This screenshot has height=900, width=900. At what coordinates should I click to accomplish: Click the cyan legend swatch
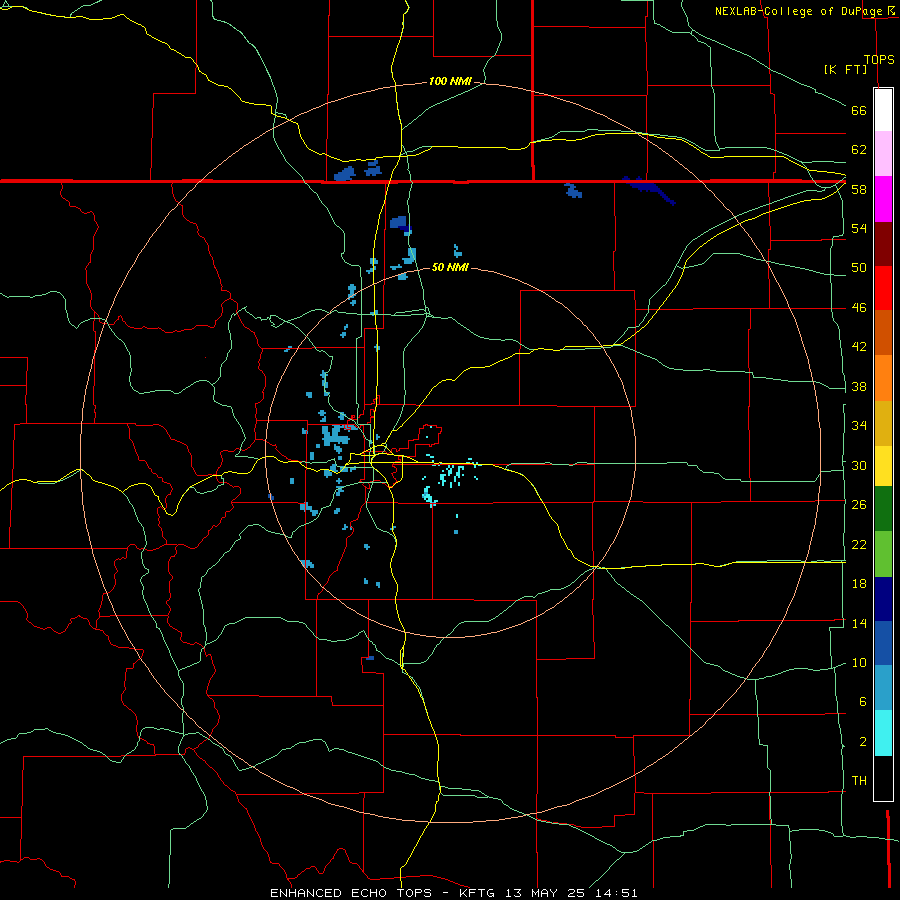(883, 733)
